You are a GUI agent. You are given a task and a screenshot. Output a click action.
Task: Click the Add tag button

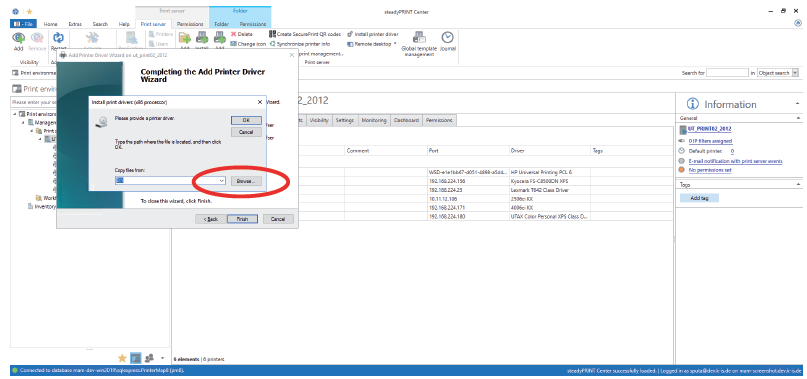[698, 198]
